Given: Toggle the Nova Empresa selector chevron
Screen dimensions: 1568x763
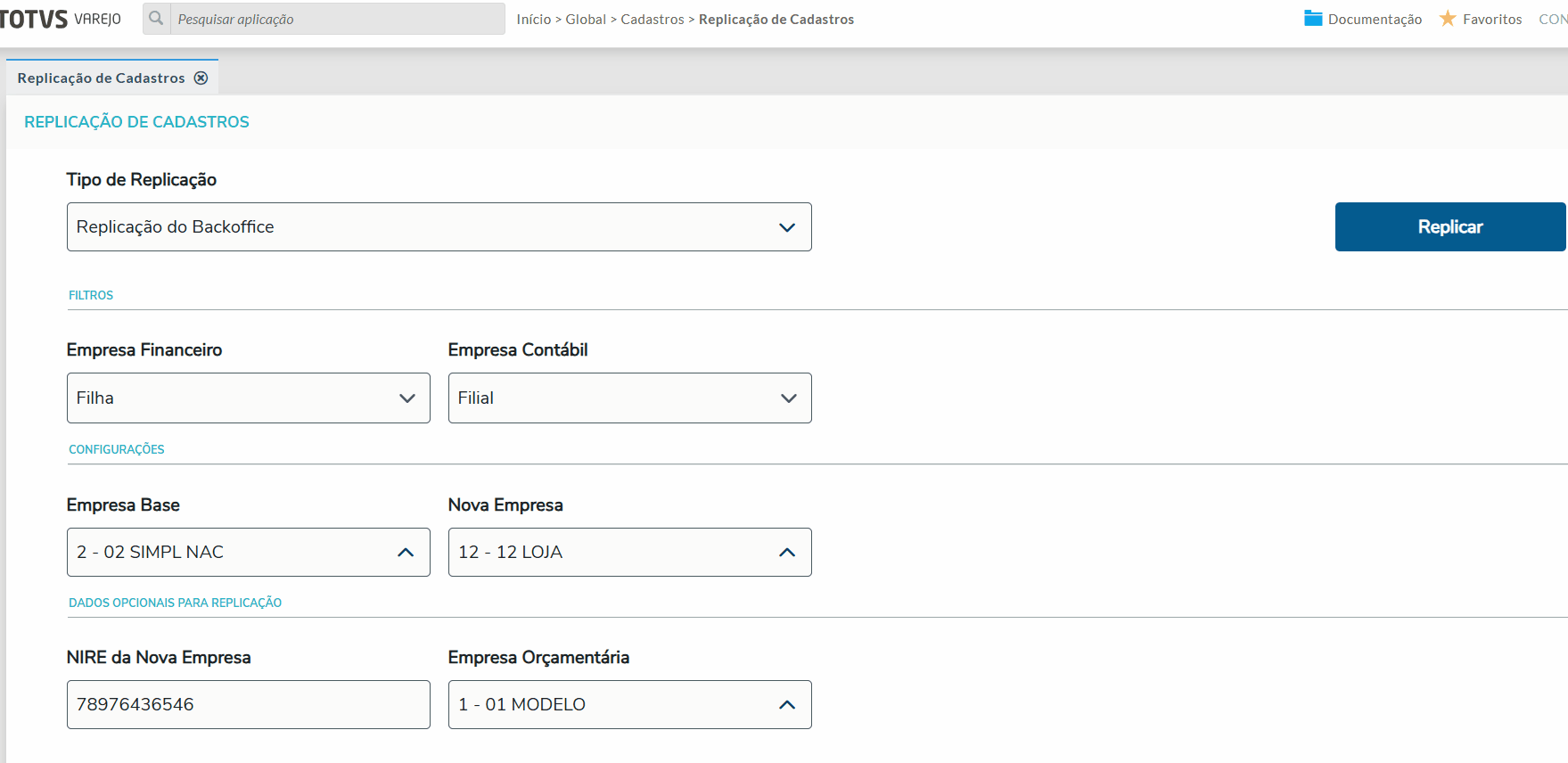Looking at the screenshot, I should click(786, 553).
